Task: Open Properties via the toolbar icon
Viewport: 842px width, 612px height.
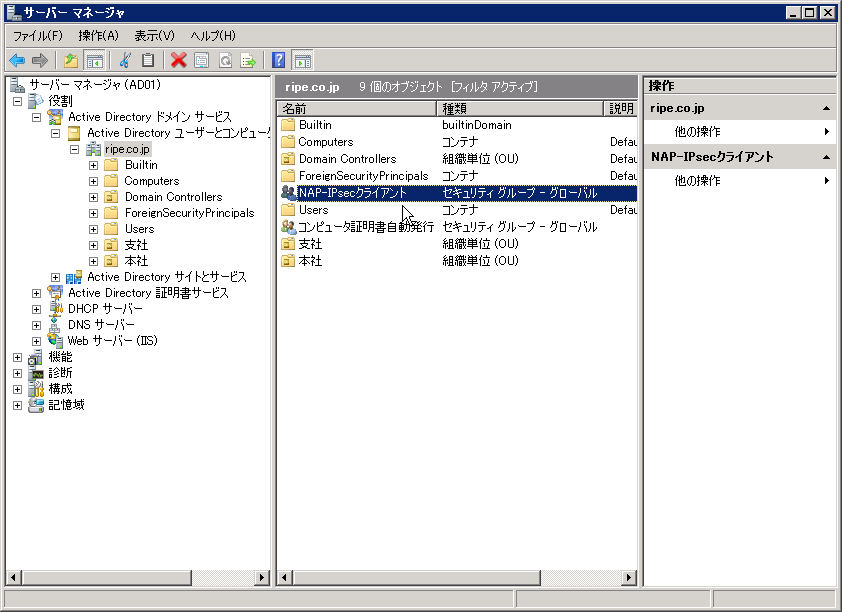Action: (201, 61)
